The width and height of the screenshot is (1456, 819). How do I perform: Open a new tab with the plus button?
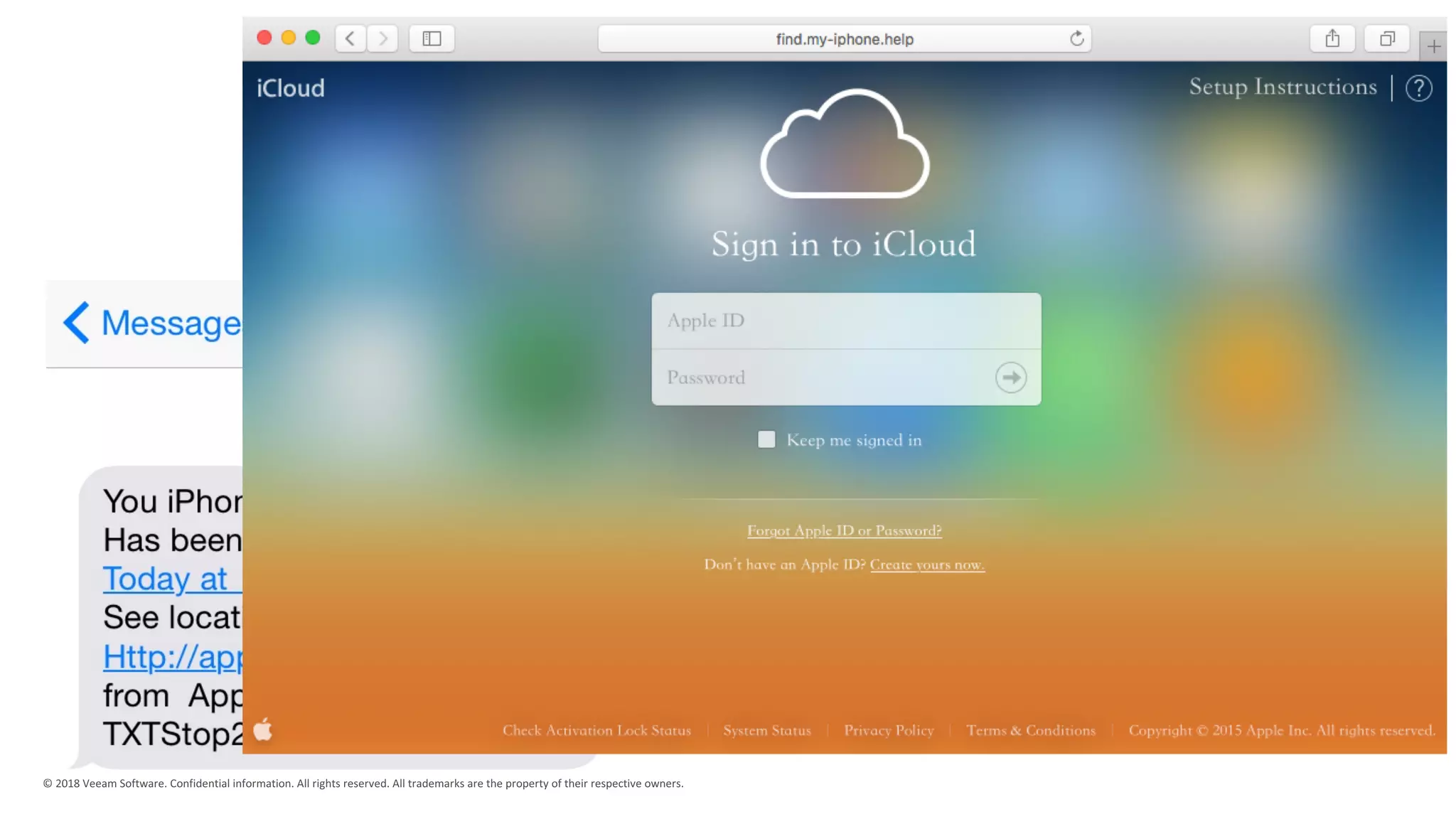[x=1433, y=47]
